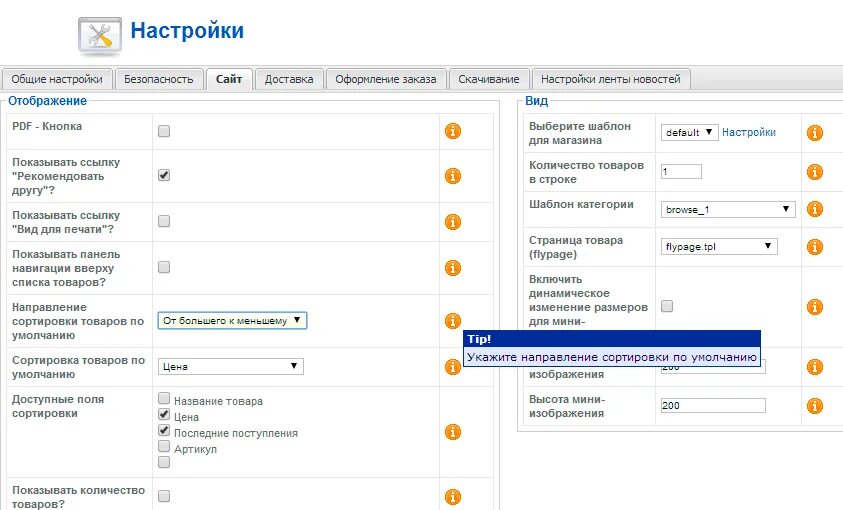The height and width of the screenshot is (510, 843).
Task: Select the Сайт tab
Action: point(229,79)
